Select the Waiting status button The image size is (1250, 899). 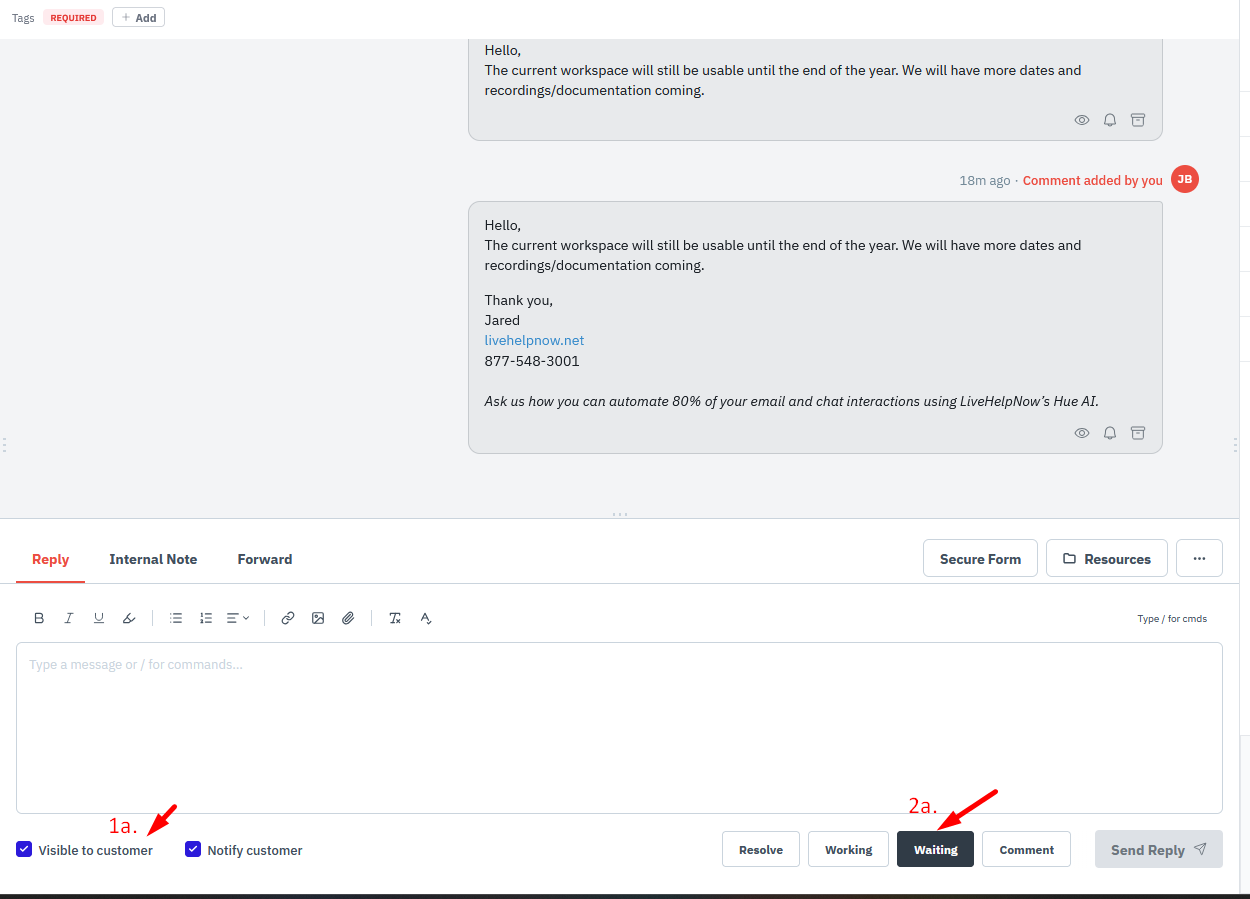pos(936,850)
